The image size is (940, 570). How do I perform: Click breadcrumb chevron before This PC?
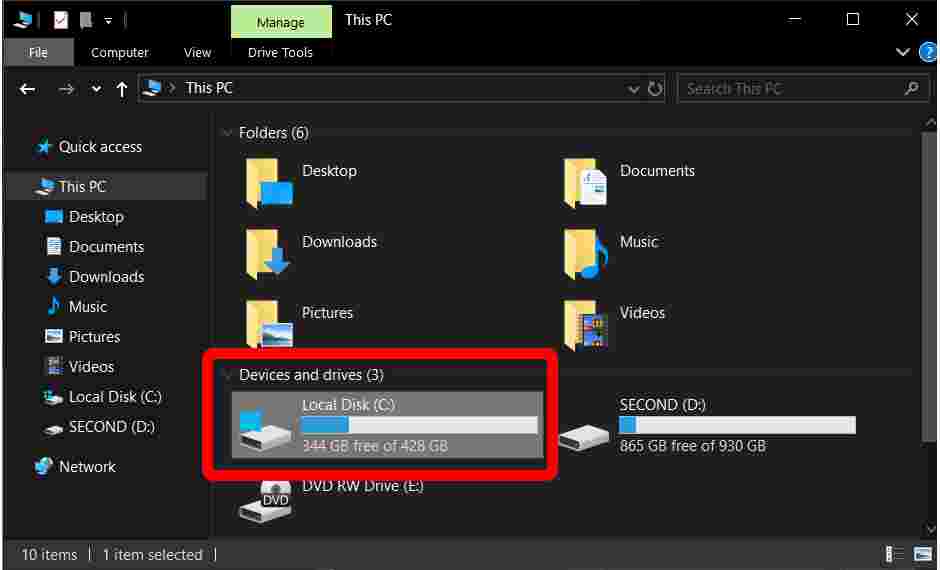pos(172,88)
